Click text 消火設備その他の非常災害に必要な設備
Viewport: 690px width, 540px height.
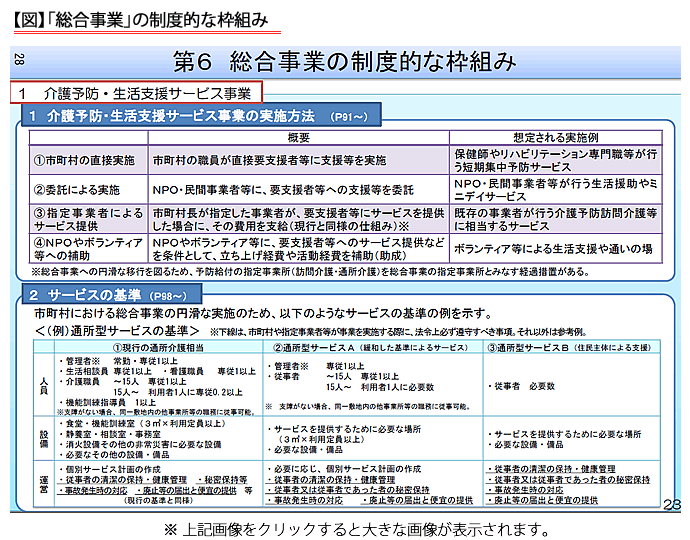point(140,444)
